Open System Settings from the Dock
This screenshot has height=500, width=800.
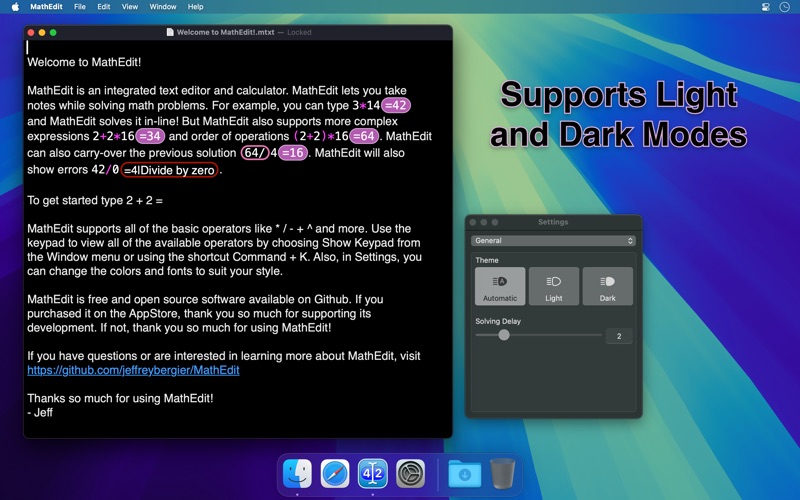click(x=410, y=474)
